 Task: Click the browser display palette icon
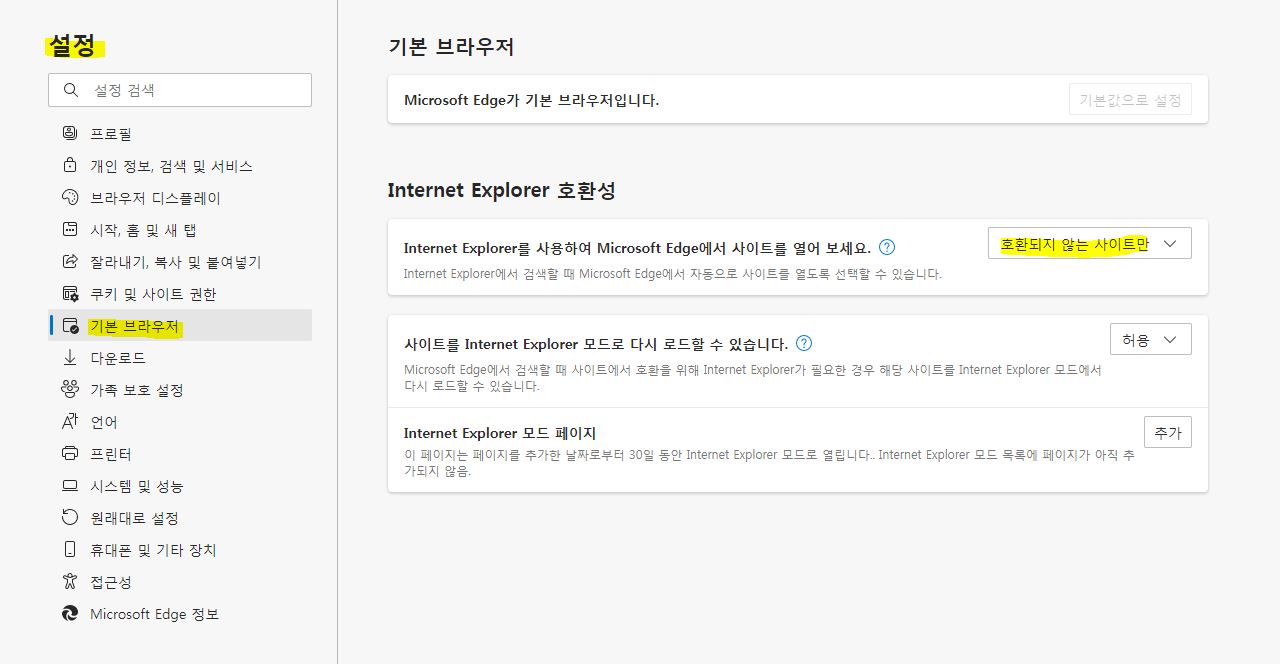[70, 197]
